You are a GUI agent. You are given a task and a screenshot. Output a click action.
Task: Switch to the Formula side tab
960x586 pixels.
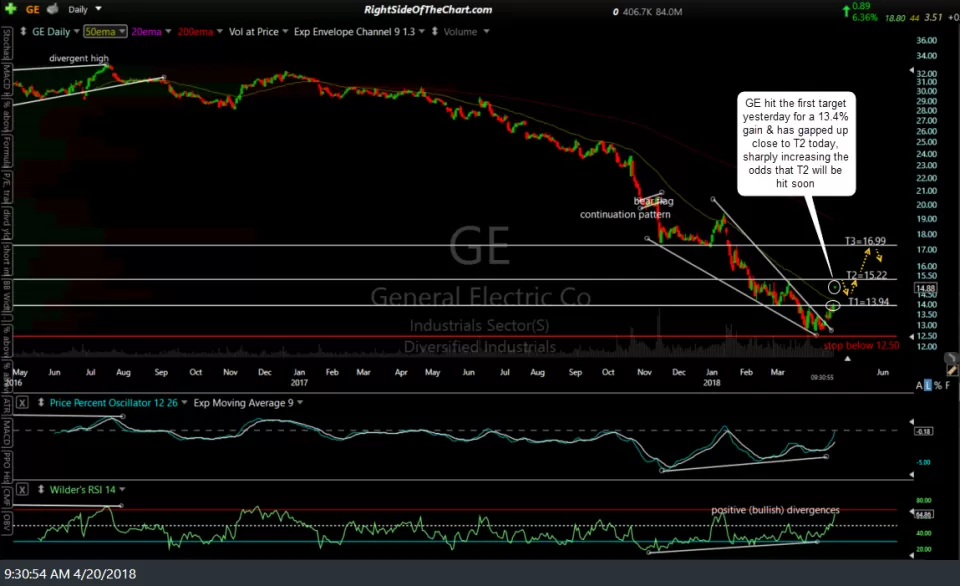pyautogui.click(x=6, y=151)
